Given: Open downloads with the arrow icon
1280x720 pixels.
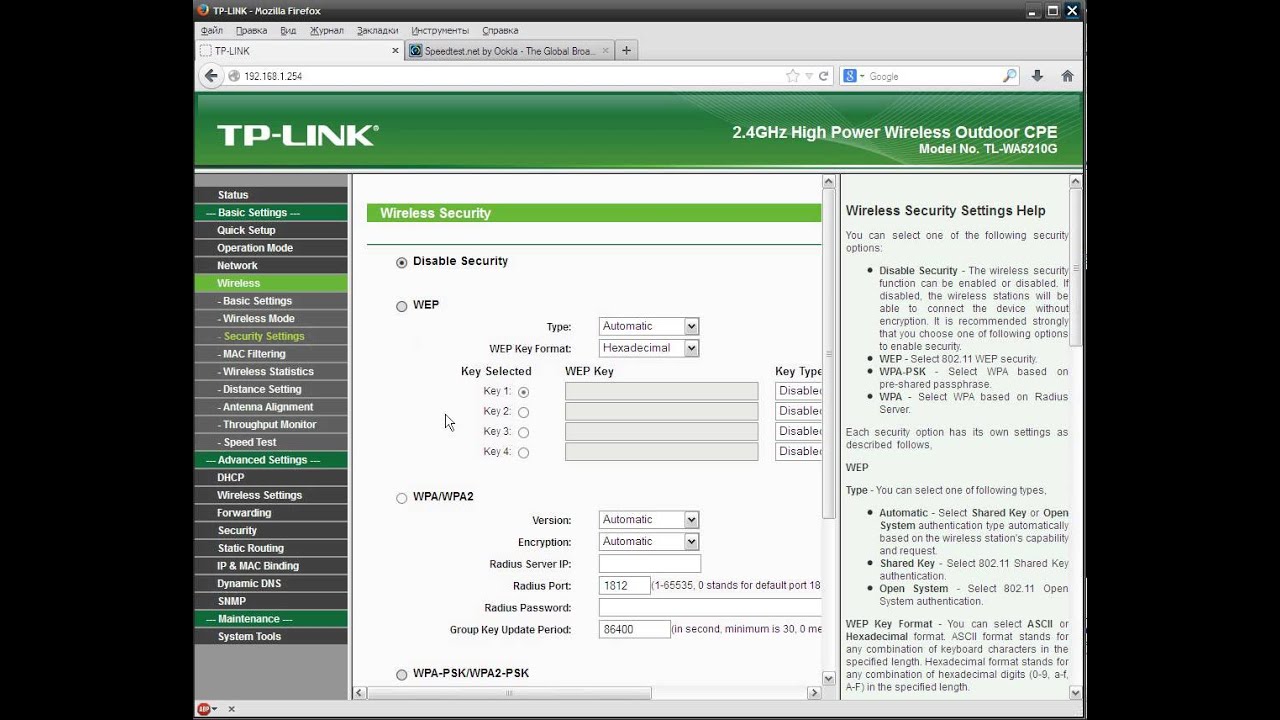Looking at the screenshot, I should pos(1037,76).
